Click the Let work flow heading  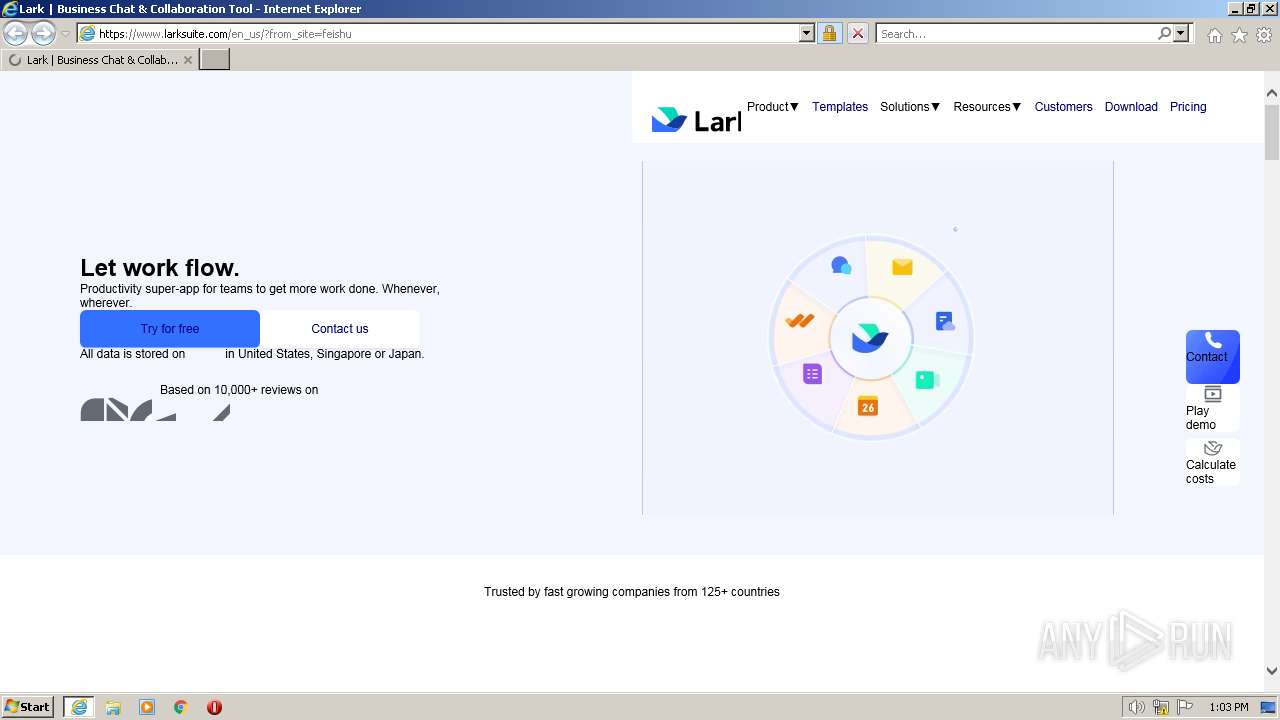point(160,268)
